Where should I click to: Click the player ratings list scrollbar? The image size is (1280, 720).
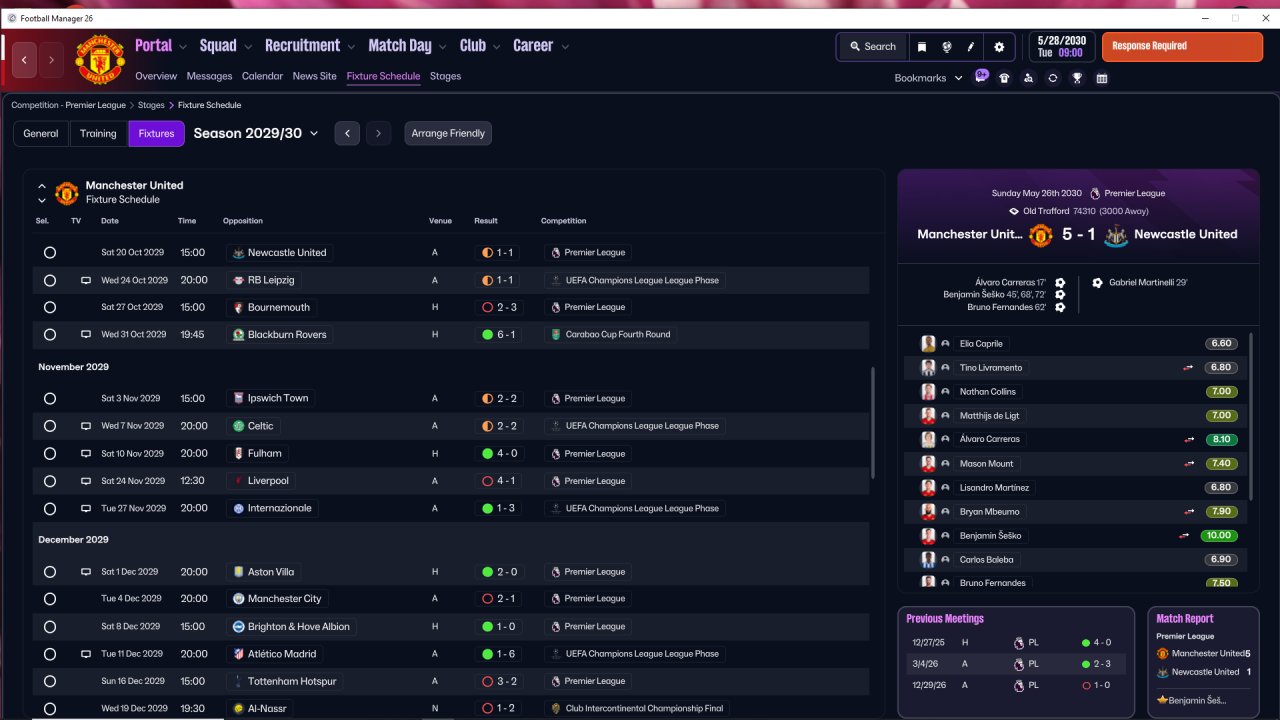[1250, 415]
